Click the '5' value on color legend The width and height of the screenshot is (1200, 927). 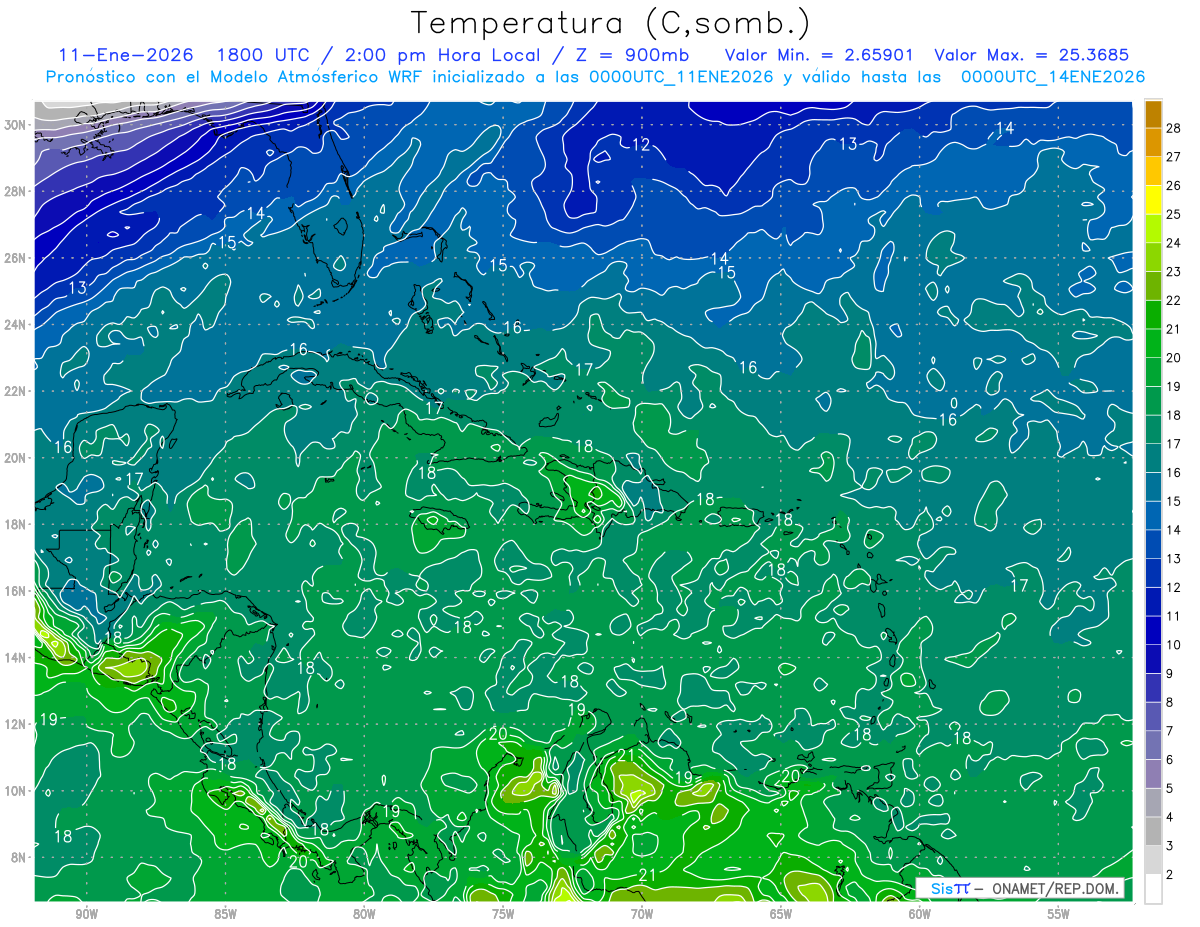pos(1170,788)
